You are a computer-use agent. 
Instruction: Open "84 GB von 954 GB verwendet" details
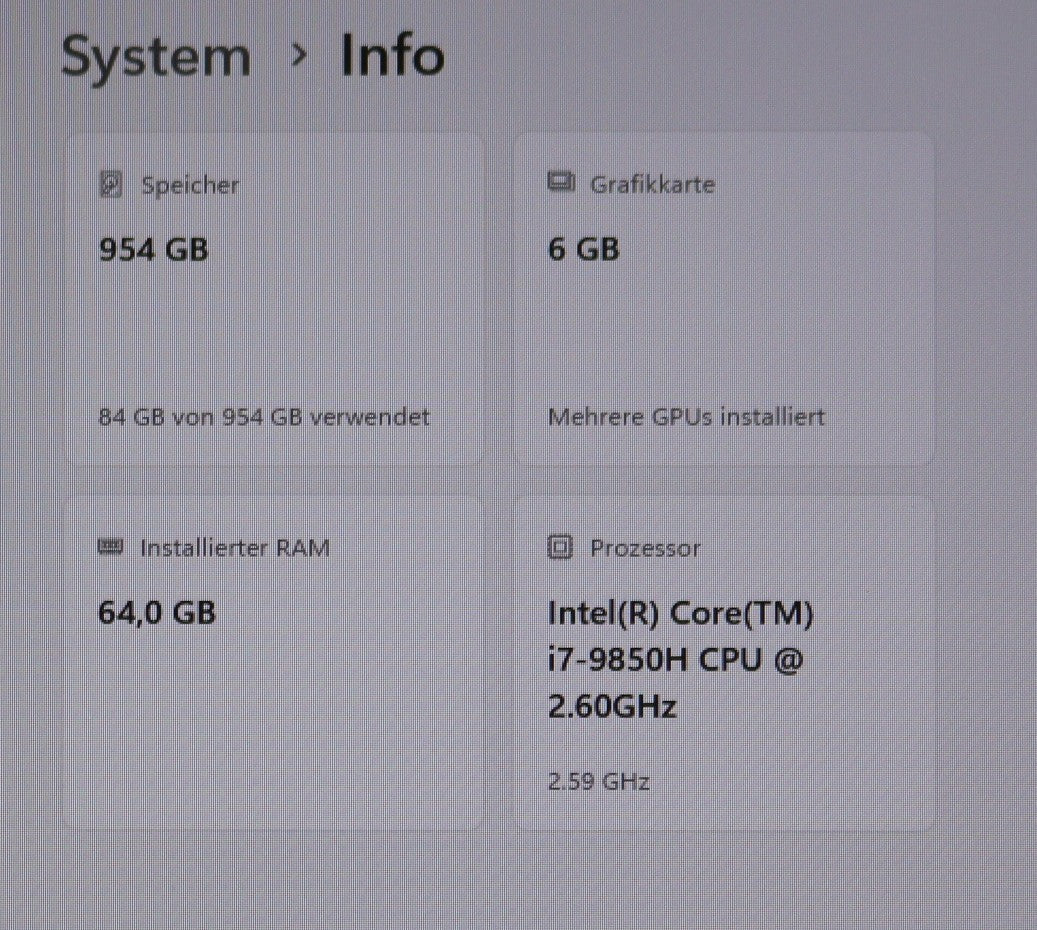(x=264, y=416)
